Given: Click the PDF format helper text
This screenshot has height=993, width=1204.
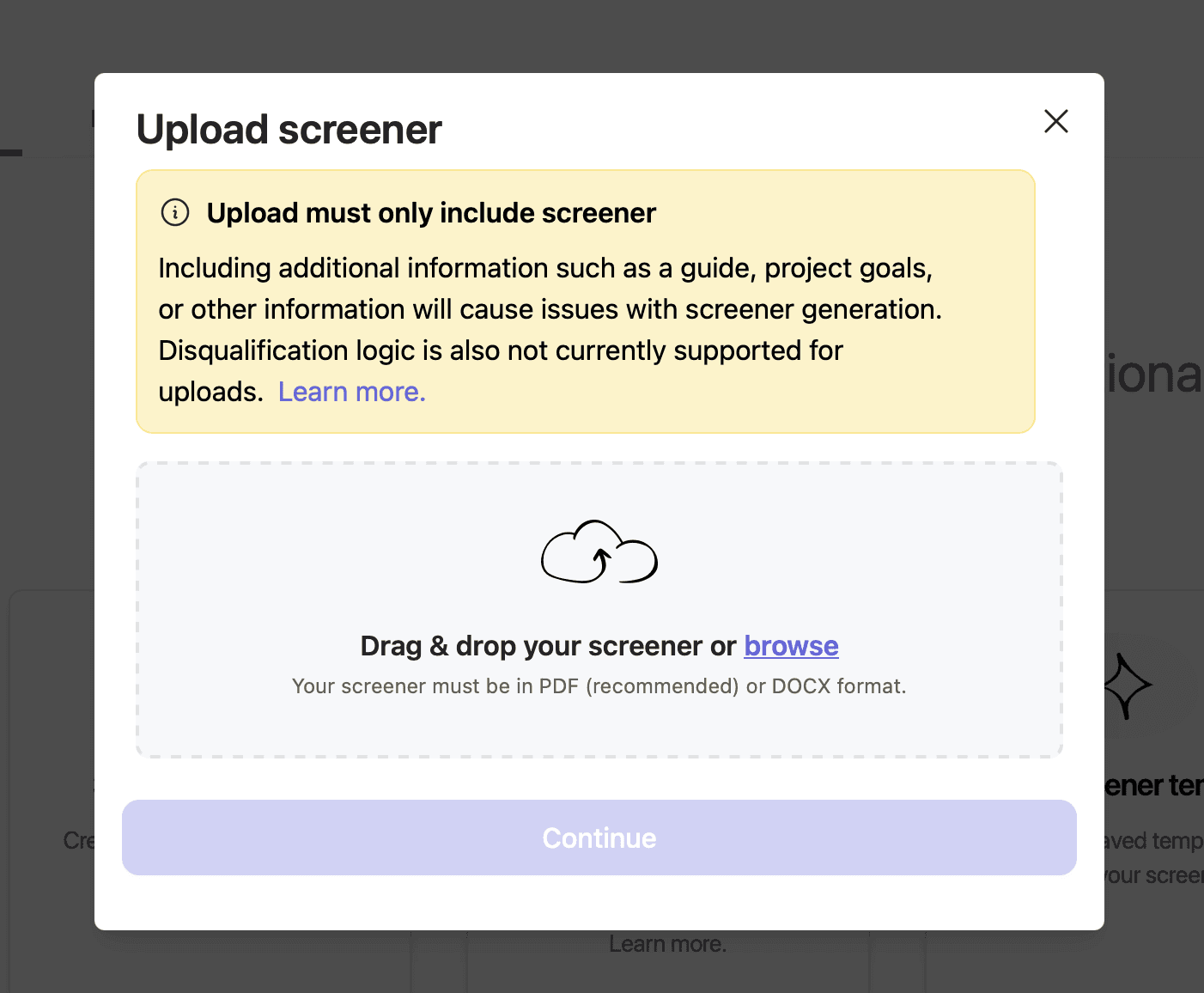Looking at the screenshot, I should pyautogui.click(x=599, y=685).
